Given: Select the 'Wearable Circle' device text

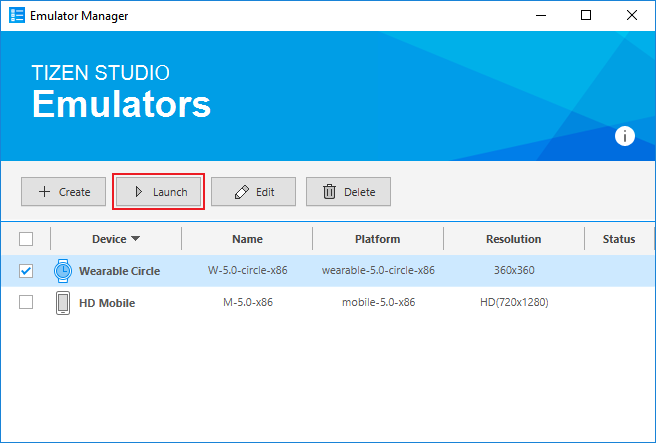Looking at the screenshot, I should 120,271.
